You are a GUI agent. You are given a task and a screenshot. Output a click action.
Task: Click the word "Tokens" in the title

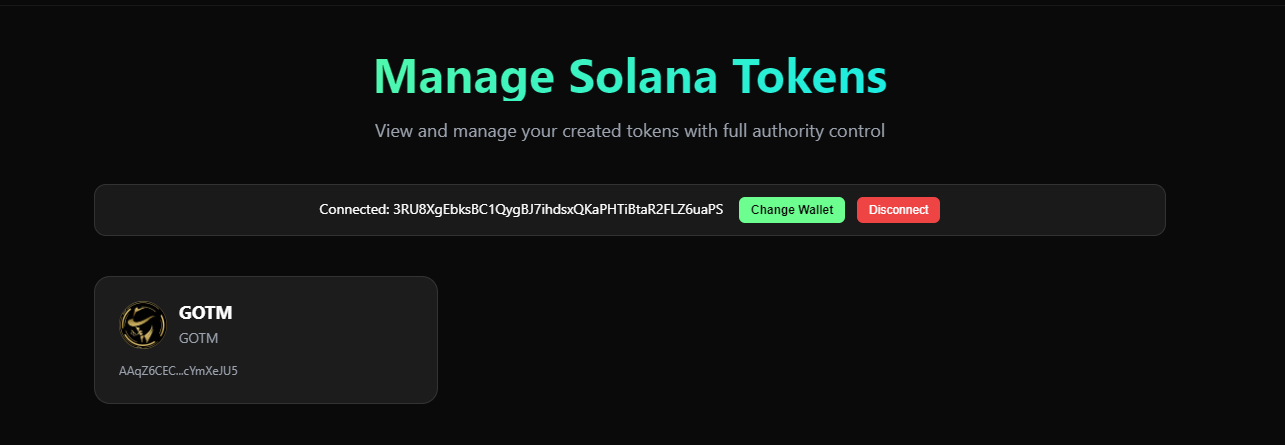tap(809, 76)
